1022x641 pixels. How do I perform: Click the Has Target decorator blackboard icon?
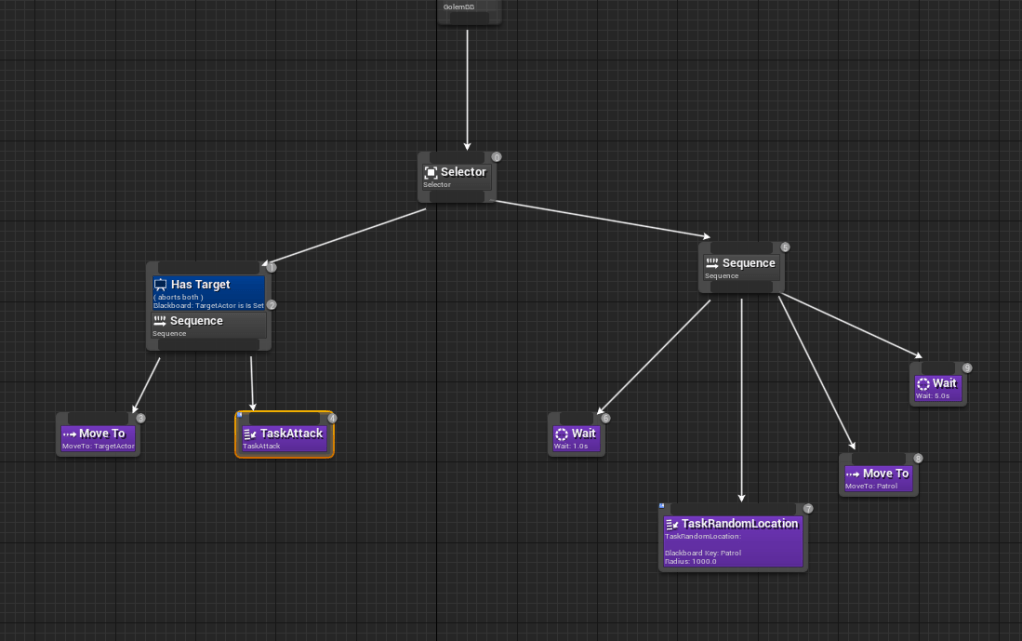click(x=161, y=285)
